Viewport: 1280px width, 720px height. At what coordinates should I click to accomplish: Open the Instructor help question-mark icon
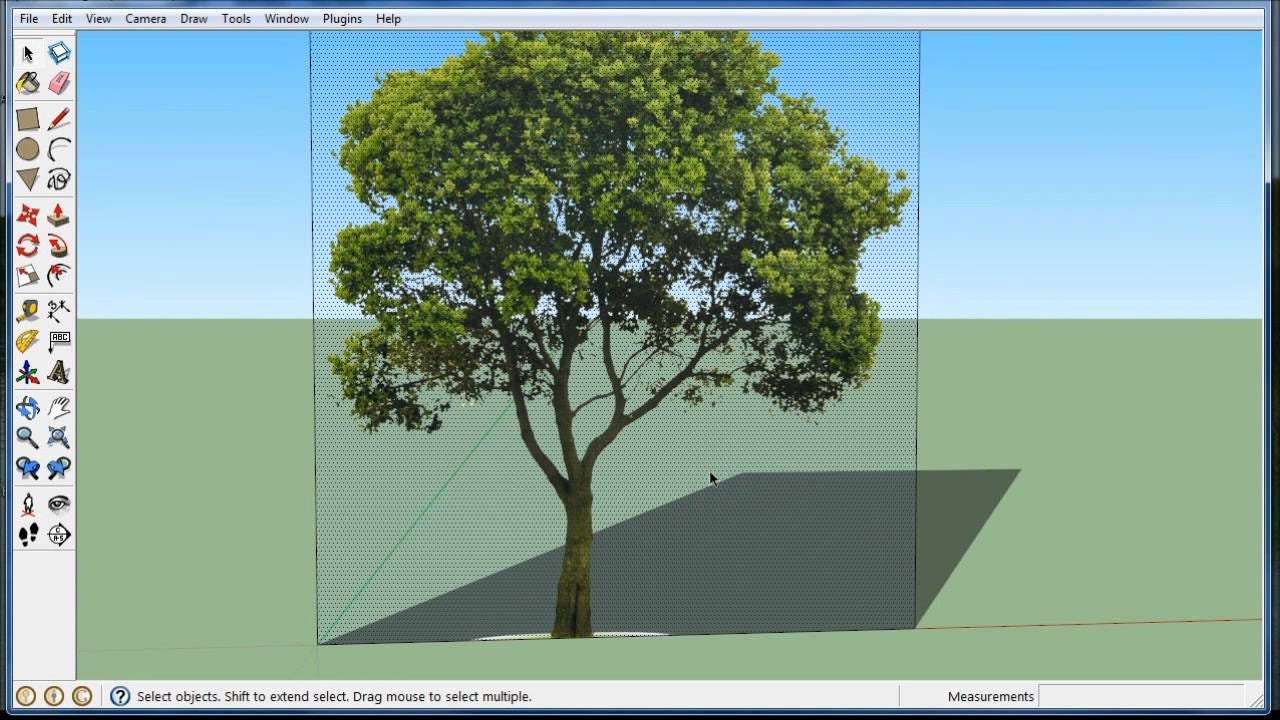pyautogui.click(x=120, y=696)
